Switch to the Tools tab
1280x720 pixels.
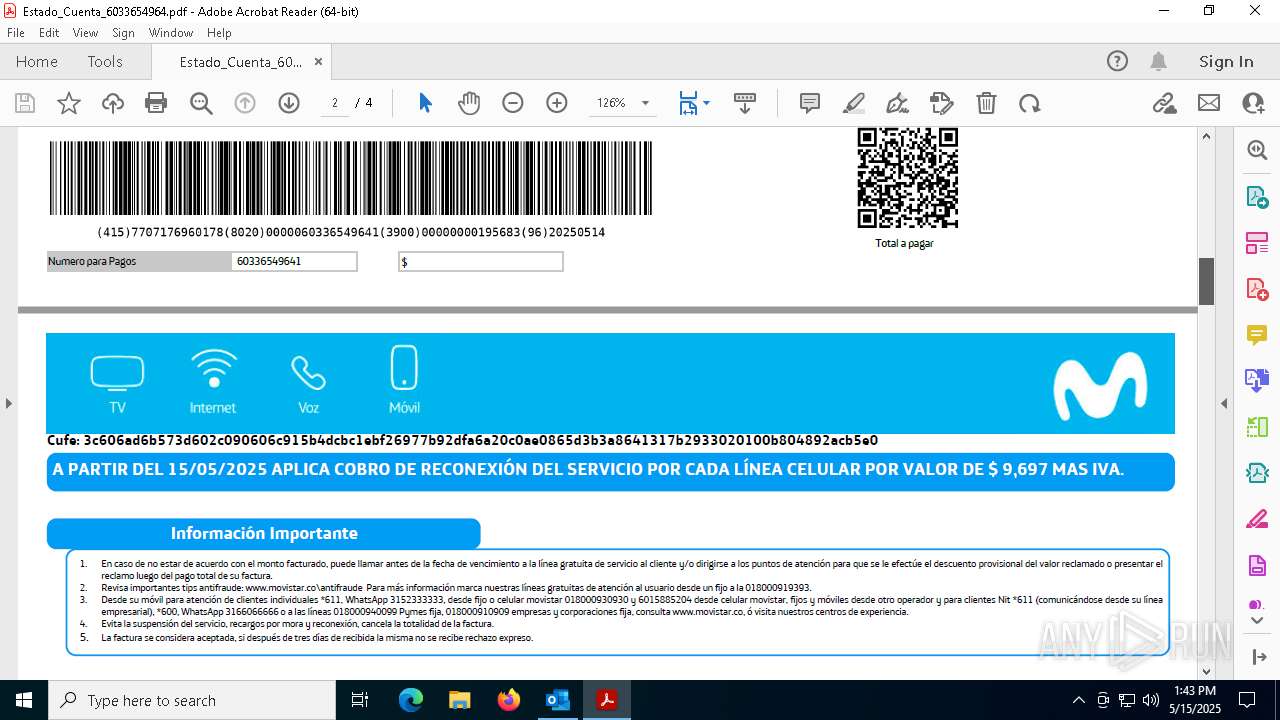point(105,62)
